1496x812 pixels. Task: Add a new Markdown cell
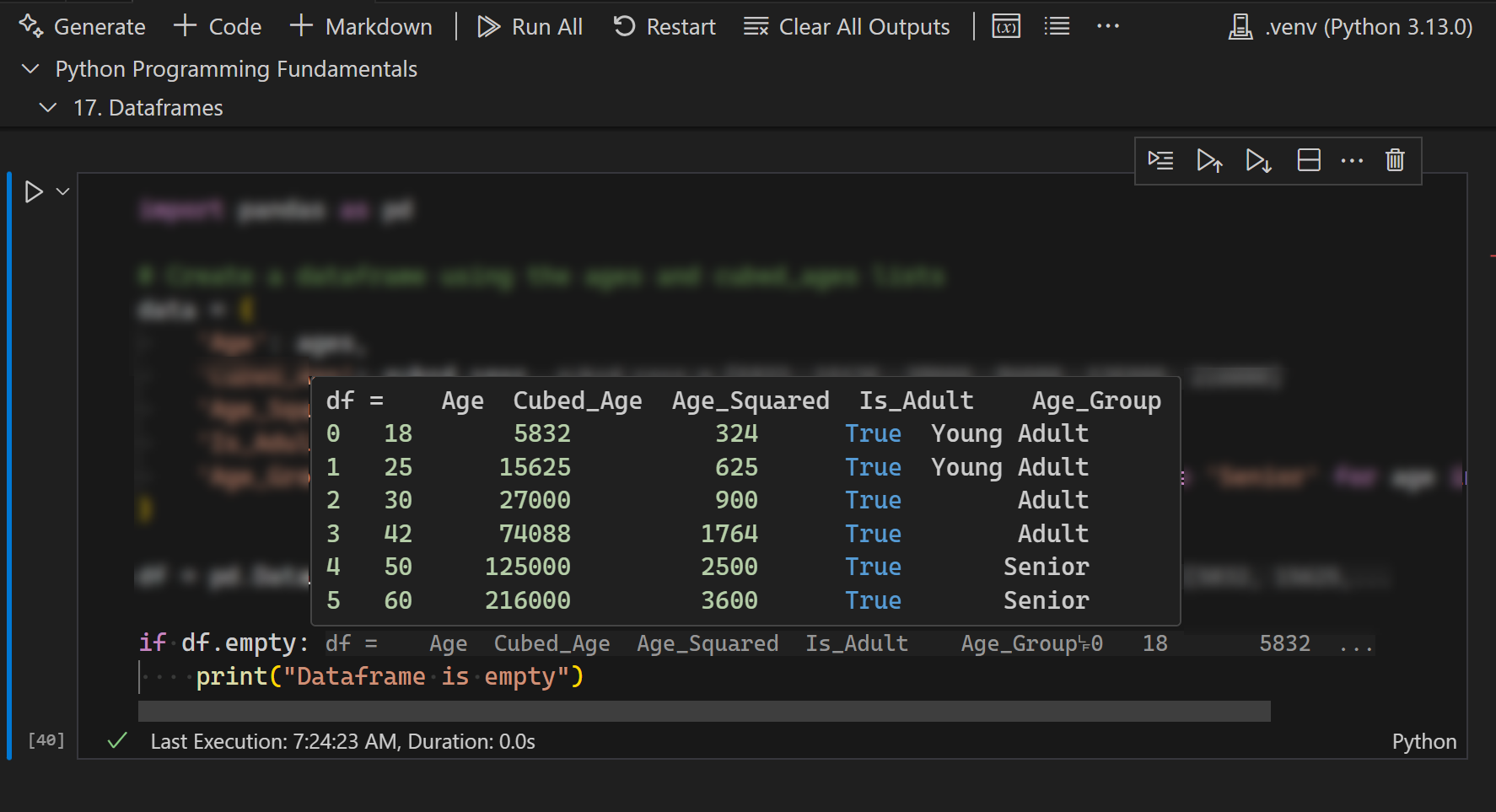[360, 26]
